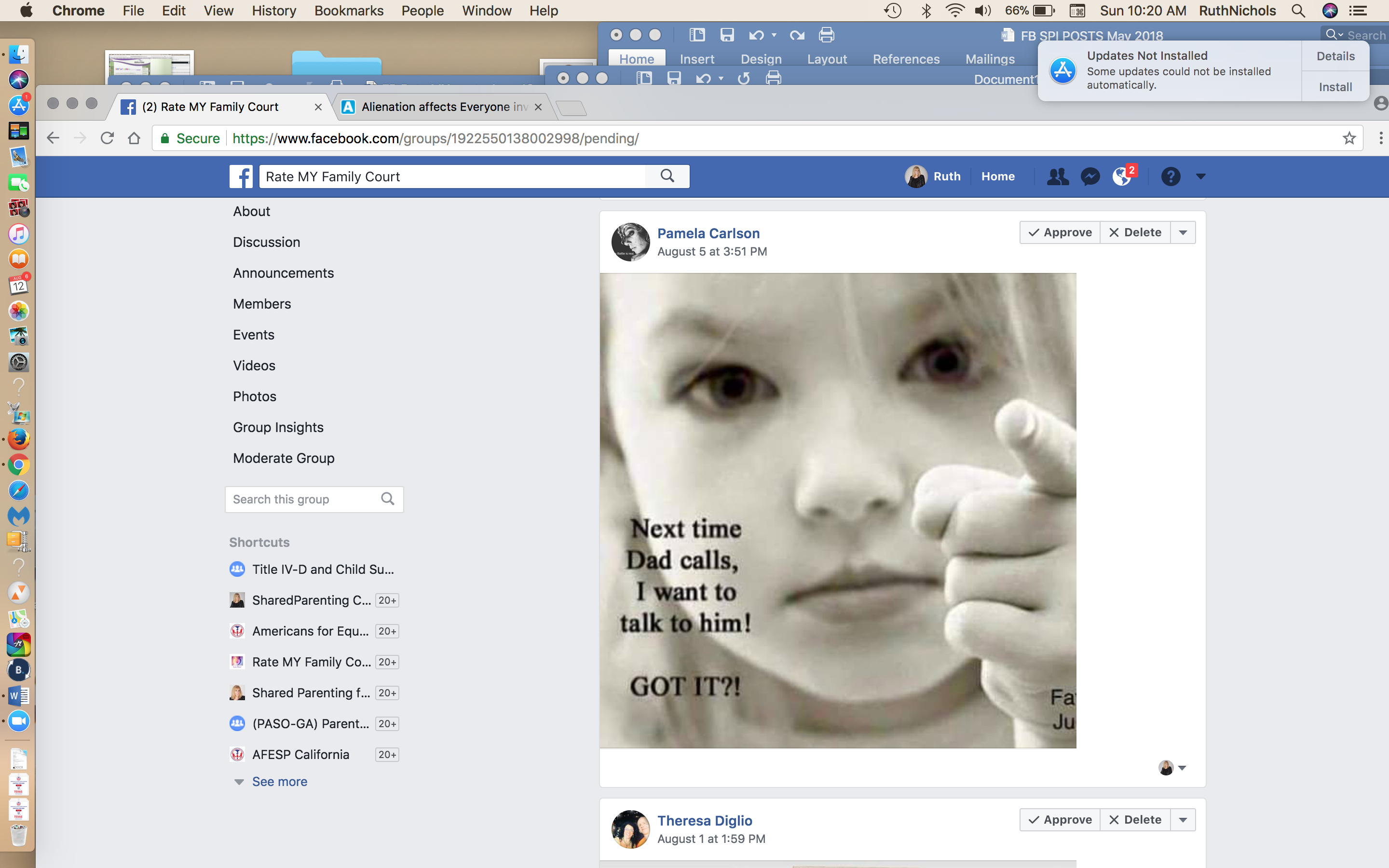Reload the page in Chrome
1389x868 pixels.
(107, 138)
